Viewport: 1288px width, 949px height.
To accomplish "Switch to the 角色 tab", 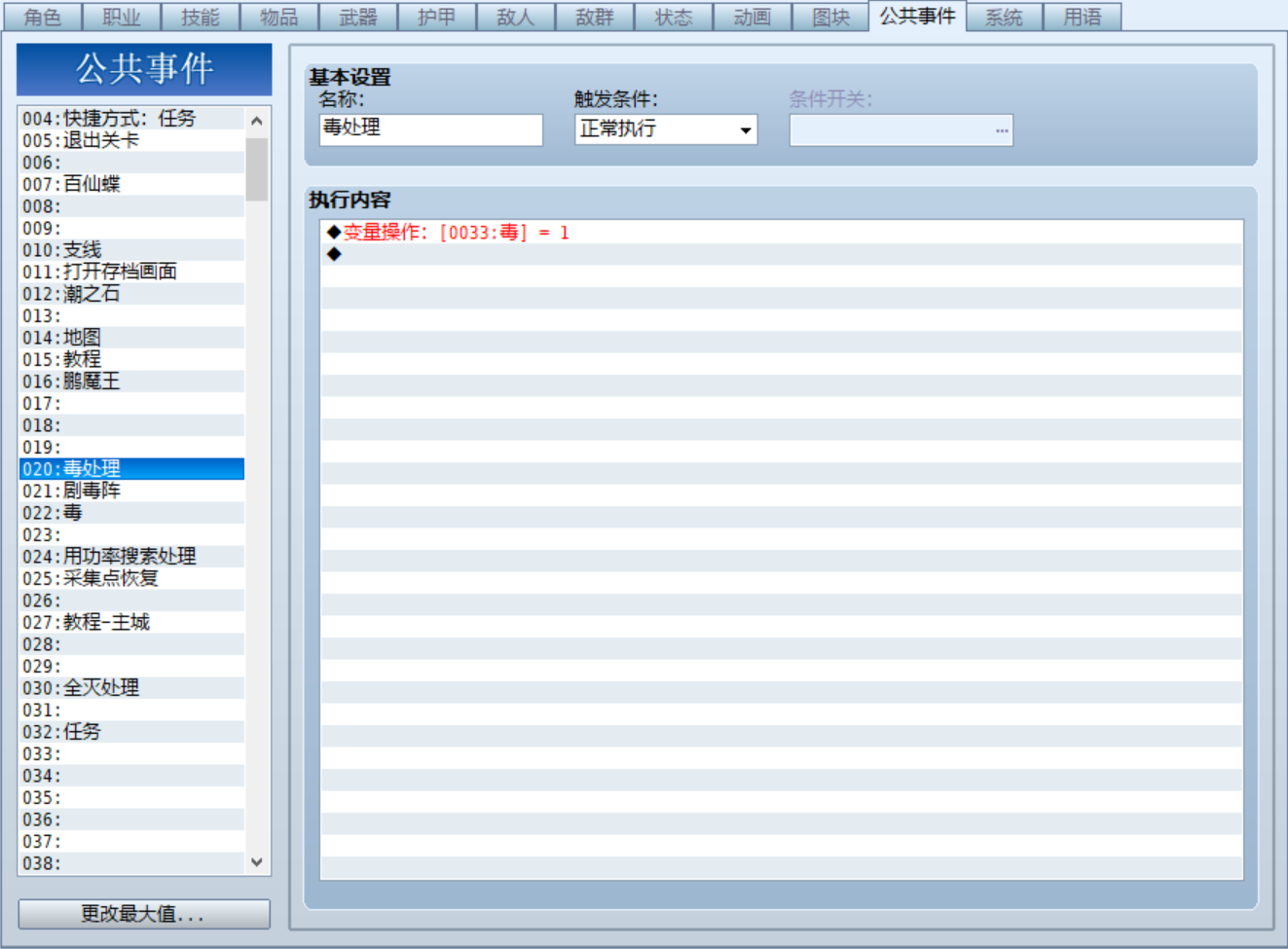I will pos(42,17).
